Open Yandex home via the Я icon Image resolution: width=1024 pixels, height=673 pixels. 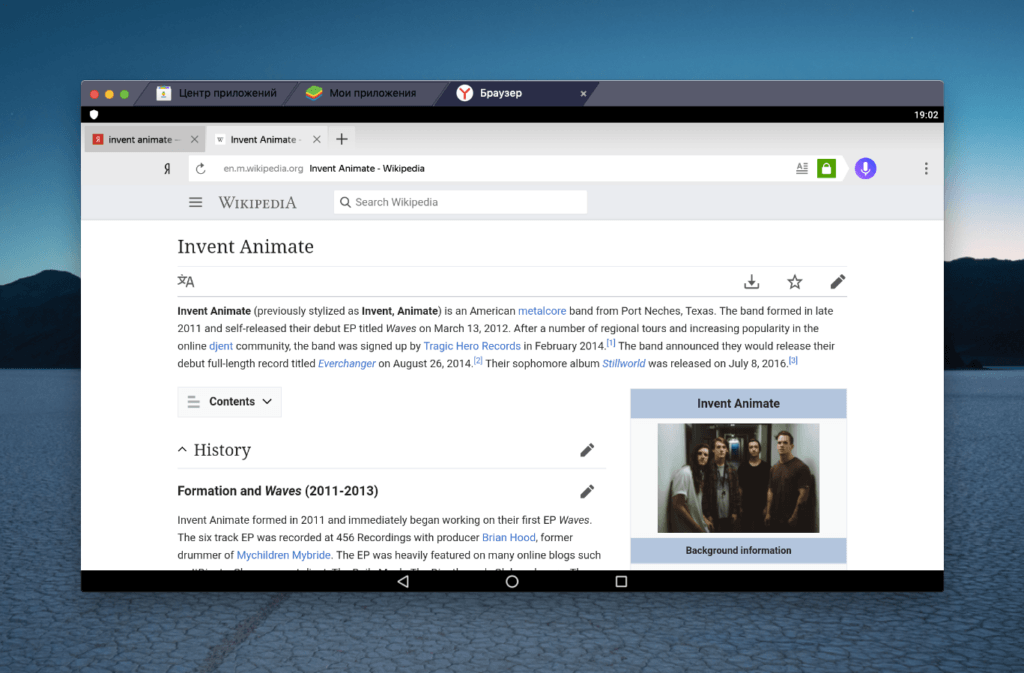pos(167,168)
